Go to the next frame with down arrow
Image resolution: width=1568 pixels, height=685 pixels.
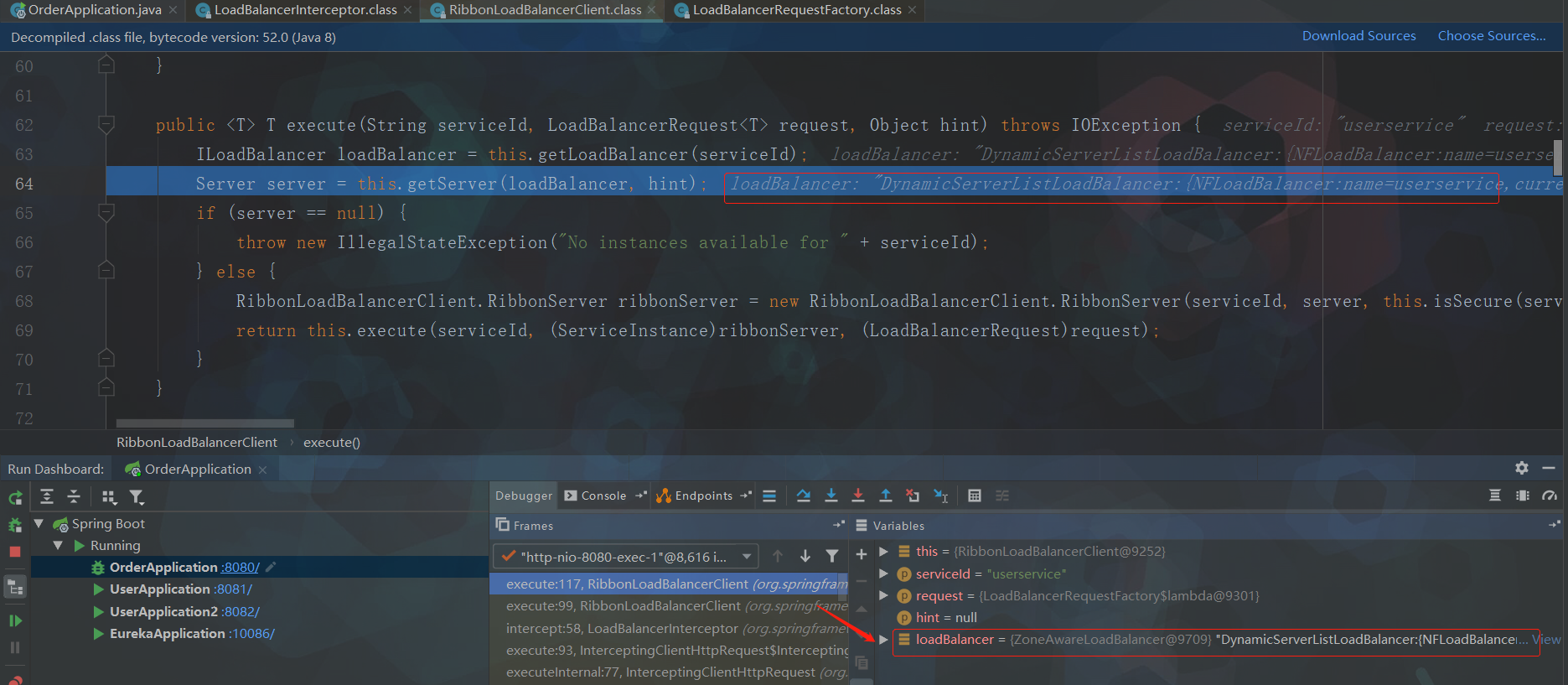(x=805, y=556)
